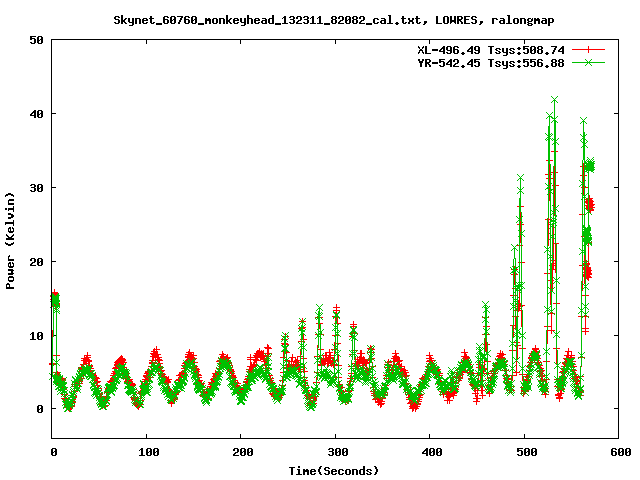Click the x-axis tick label 300
The width and height of the screenshot is (640, 480).
tap(338, 452)
